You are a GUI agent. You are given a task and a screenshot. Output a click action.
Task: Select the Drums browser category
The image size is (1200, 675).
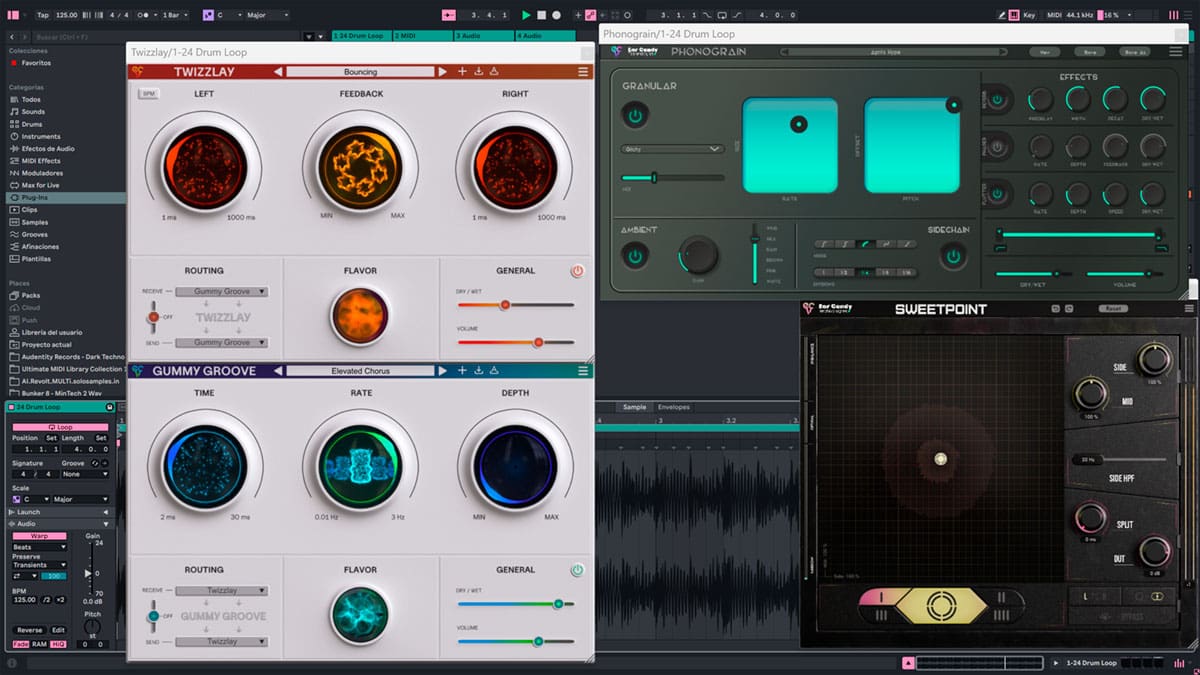tap(32, 124)
